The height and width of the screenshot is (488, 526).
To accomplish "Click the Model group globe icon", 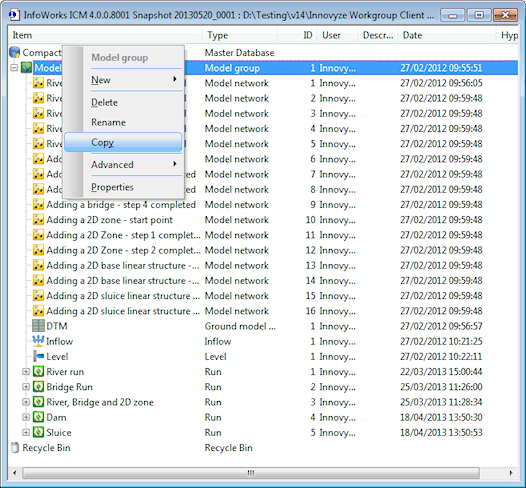I will pyautogui.click(x=27, y=68).
